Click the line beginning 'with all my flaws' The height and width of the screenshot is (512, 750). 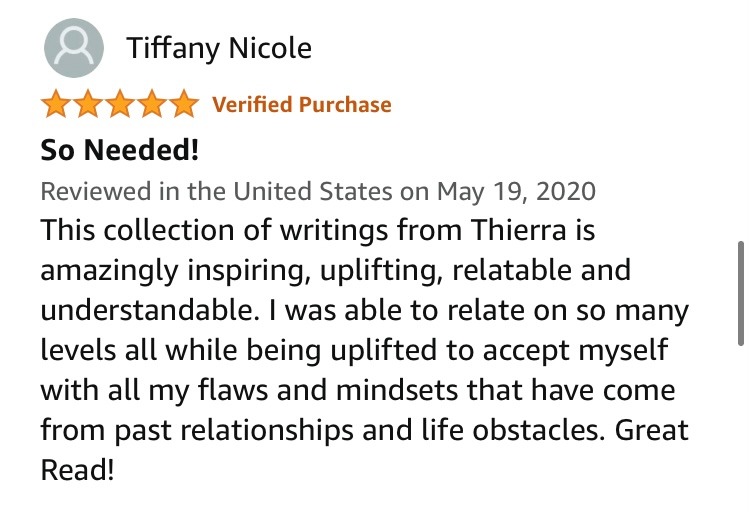(358, 391)
